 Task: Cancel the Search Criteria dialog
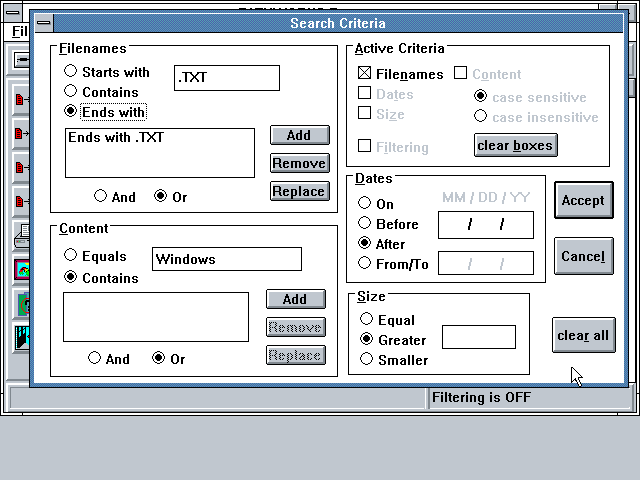point(584,256)
